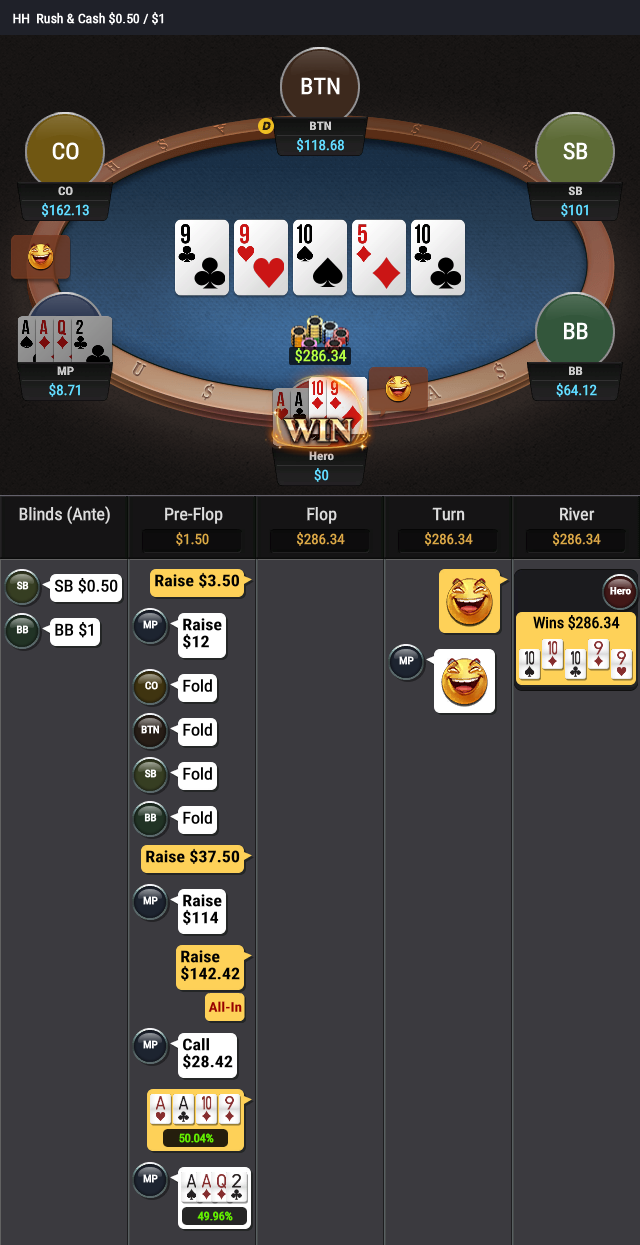Click the laughing emoji near MP's cards
The width and height of the screenshot is (640, 1245).
pyautogui.click(x=40, y=257)
